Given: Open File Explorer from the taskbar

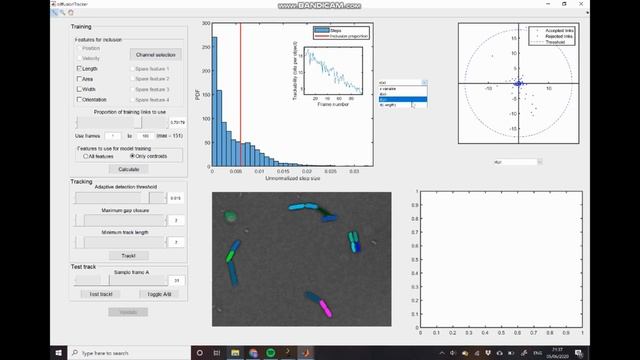Looking at the screenshot, I should coord(235,353).
